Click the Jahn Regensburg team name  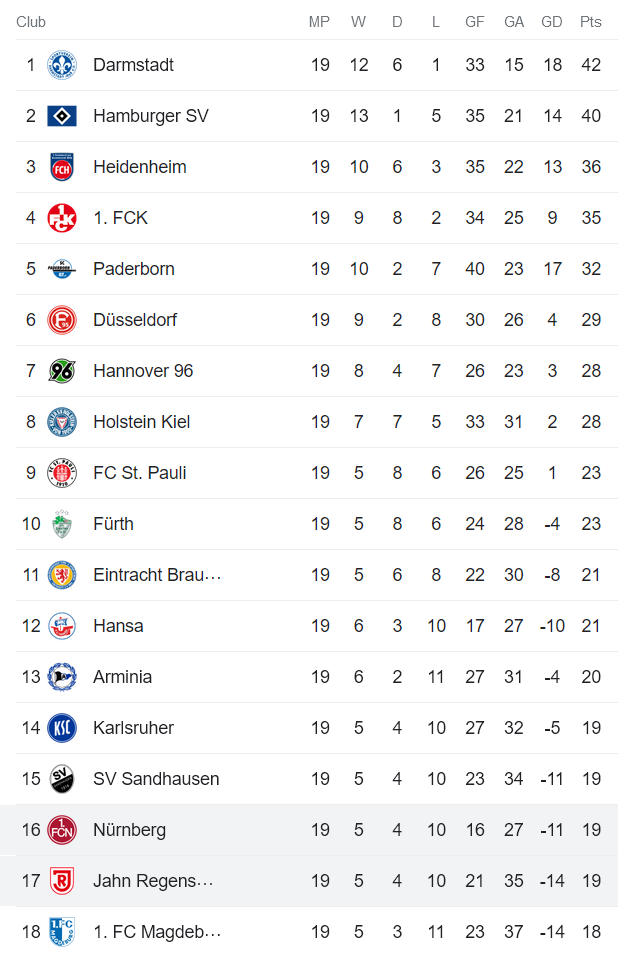click(x=152, y=881)
